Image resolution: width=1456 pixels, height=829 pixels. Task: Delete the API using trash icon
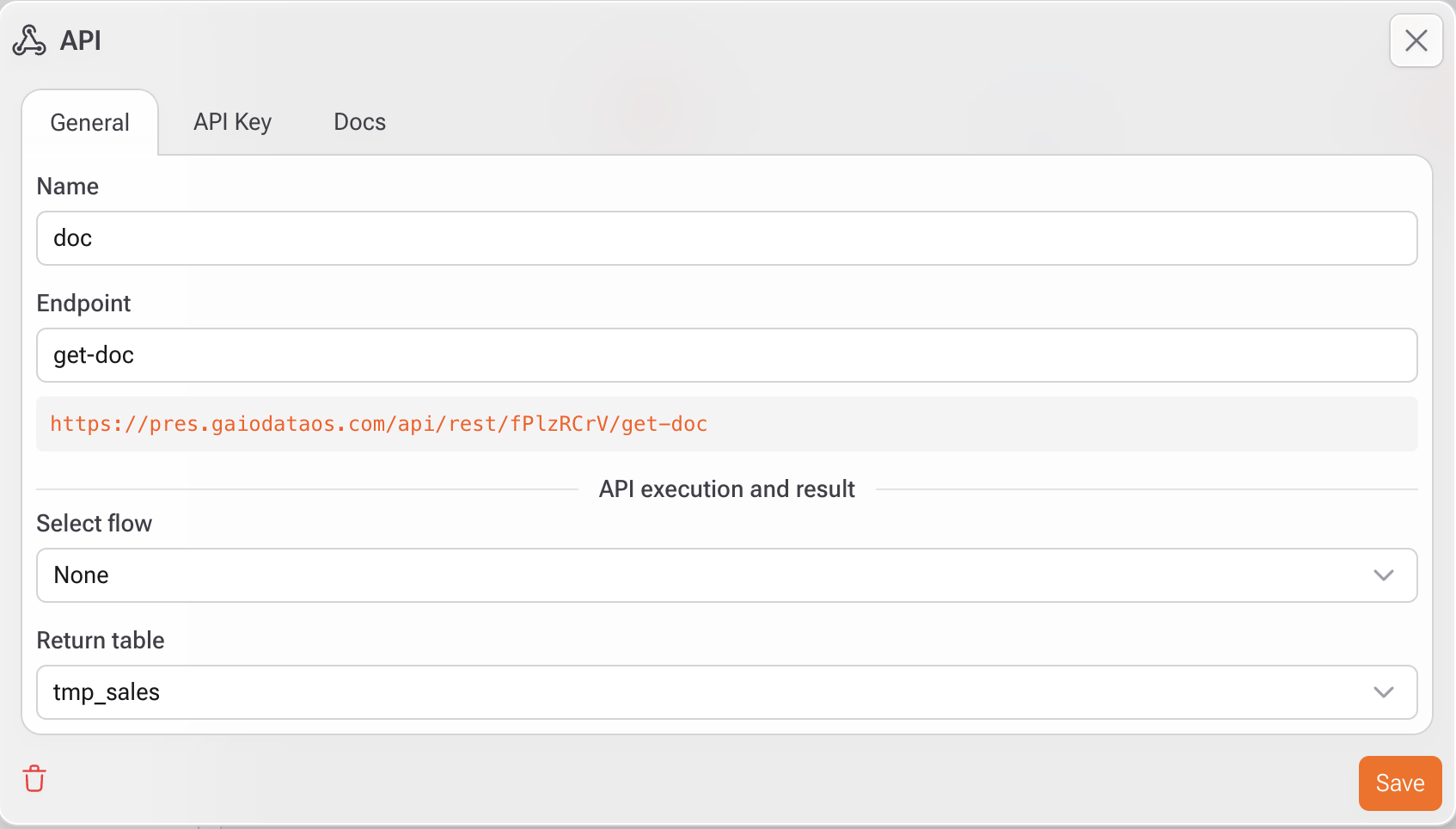point(34,779)
